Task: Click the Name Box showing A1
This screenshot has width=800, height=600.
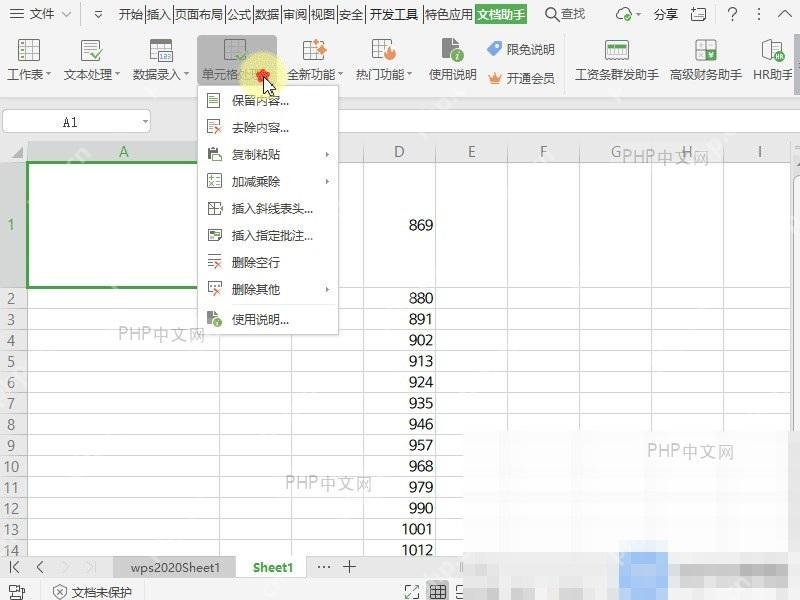Action: 70,121
